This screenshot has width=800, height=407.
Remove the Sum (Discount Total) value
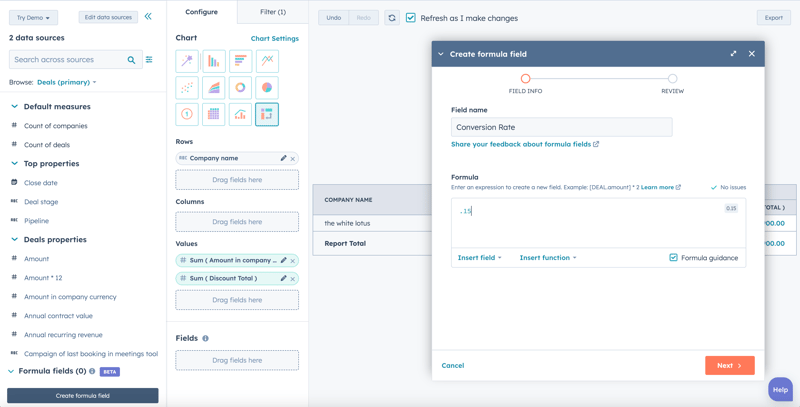(293, 279)
